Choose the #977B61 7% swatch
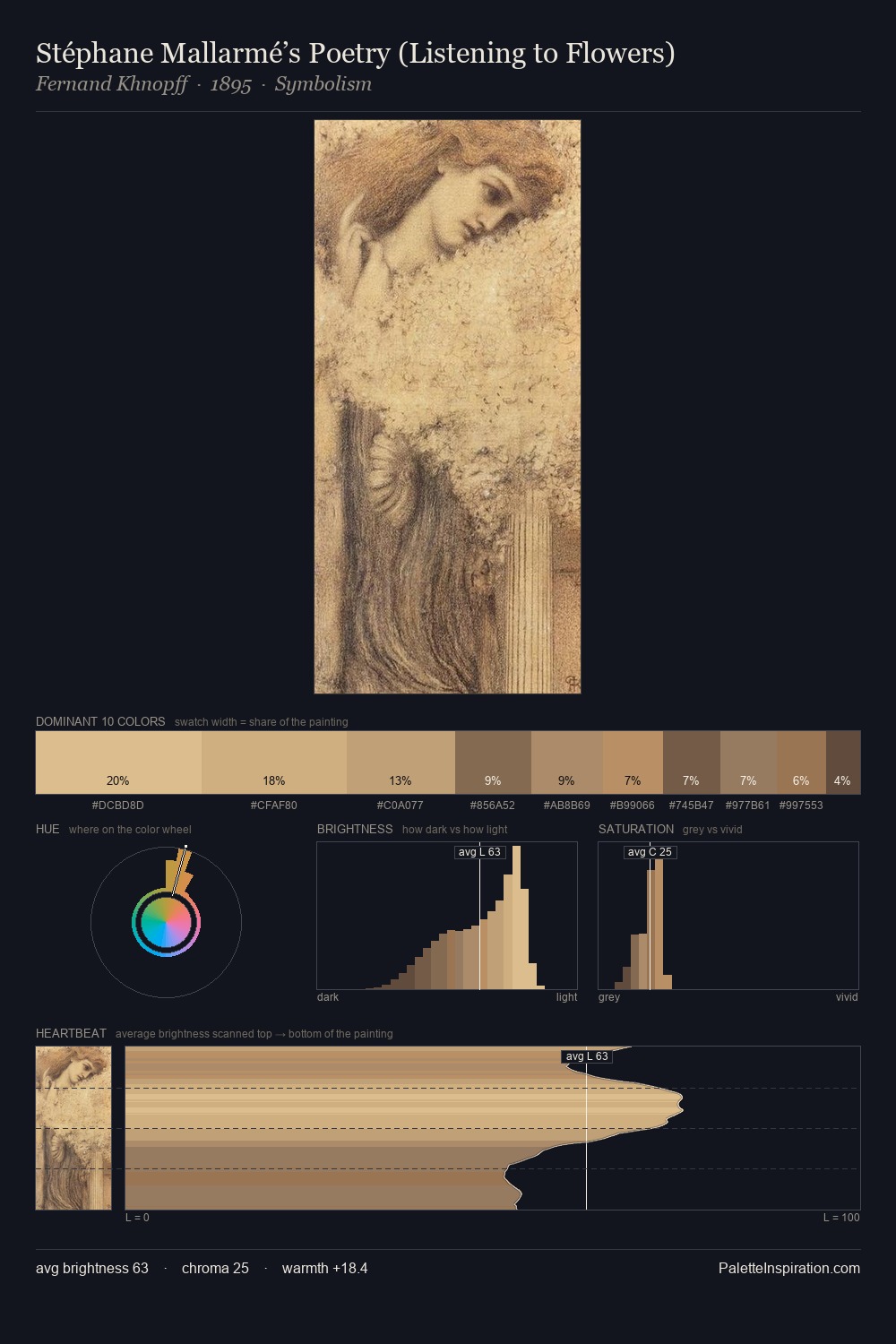The width and height of the screenshot is (896, 1344). (748, 762)
